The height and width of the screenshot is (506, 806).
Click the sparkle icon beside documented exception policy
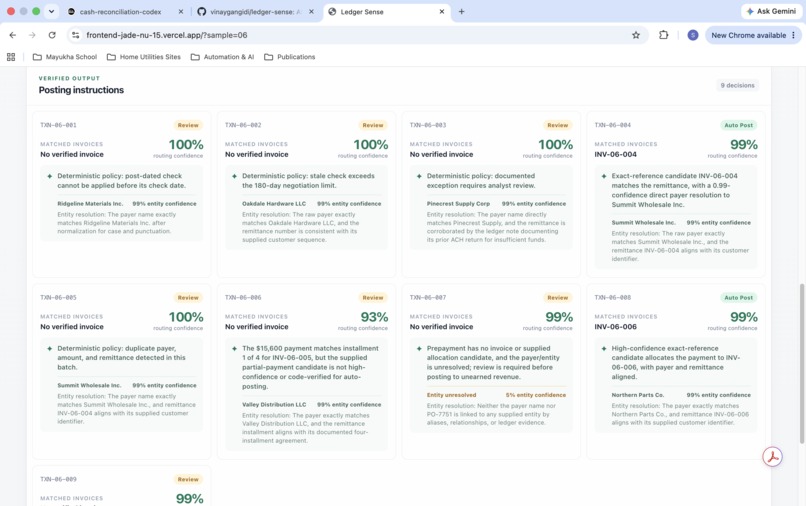419,176
